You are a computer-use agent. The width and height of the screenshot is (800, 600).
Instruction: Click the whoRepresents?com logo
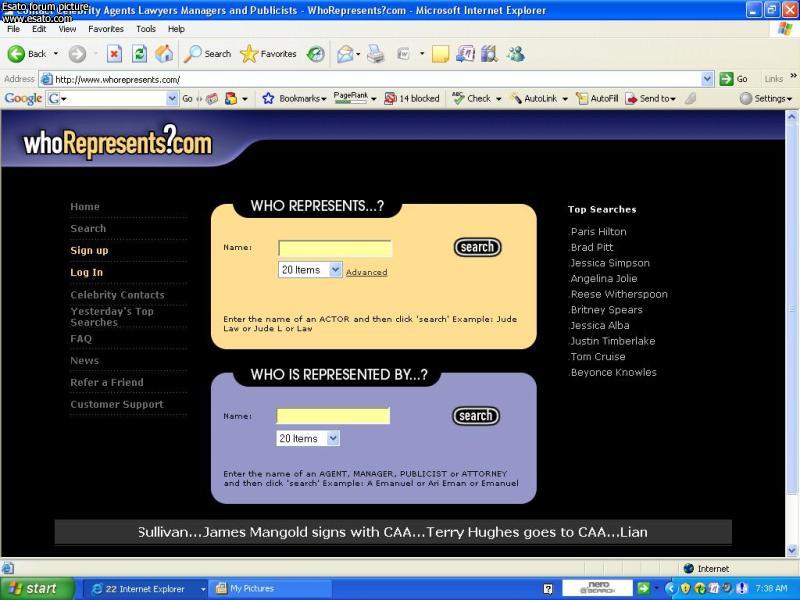click(118, 141)
